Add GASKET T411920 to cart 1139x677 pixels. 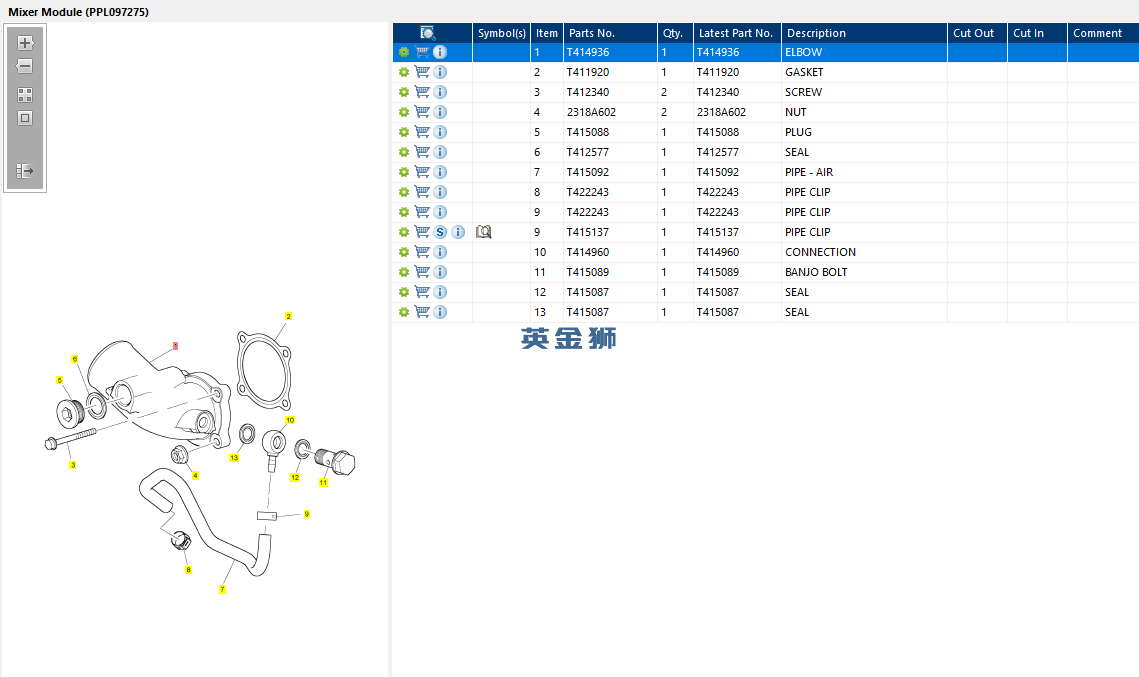(x=422, y=72)
